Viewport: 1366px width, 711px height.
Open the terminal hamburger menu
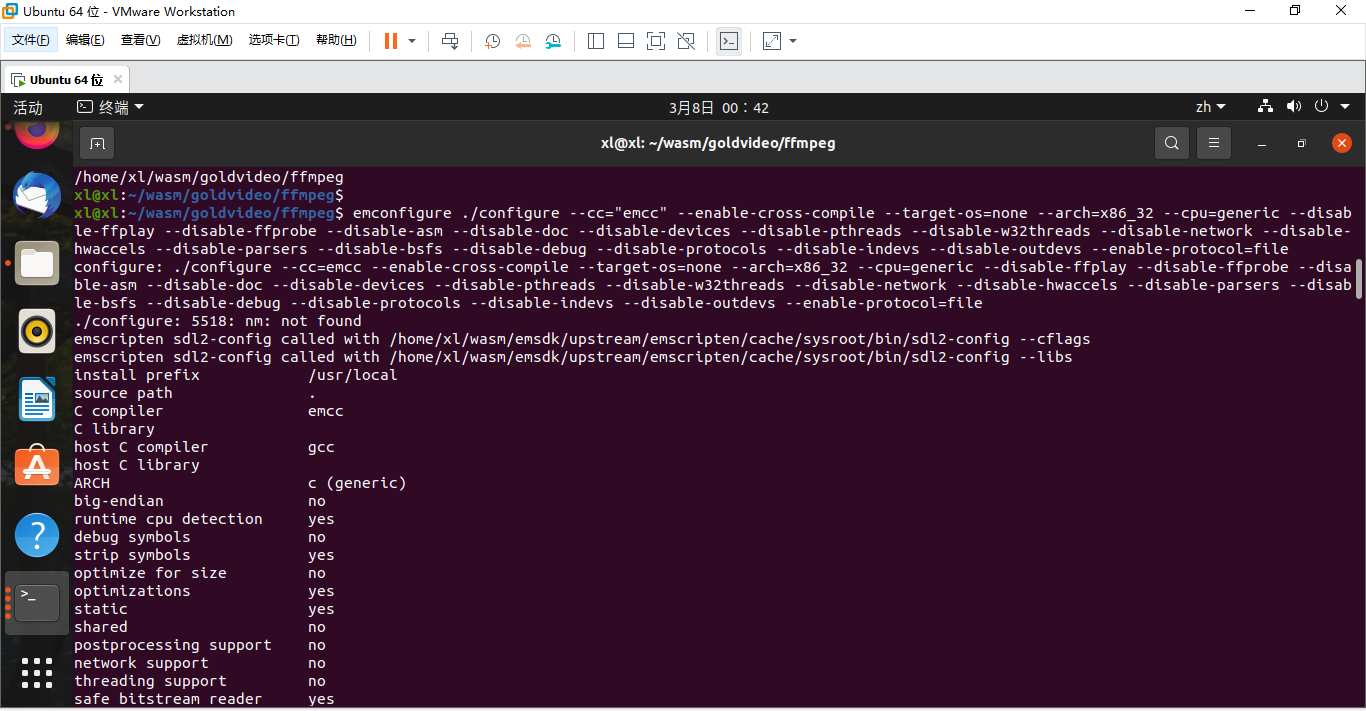1214,143
